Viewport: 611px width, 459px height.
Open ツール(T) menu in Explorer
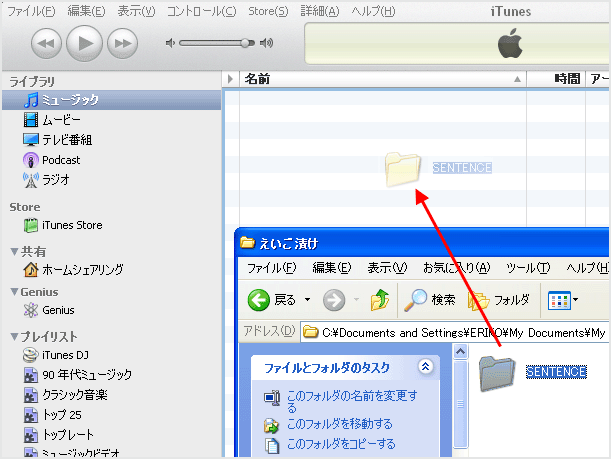pyautogui.click(x=528, y=268)
